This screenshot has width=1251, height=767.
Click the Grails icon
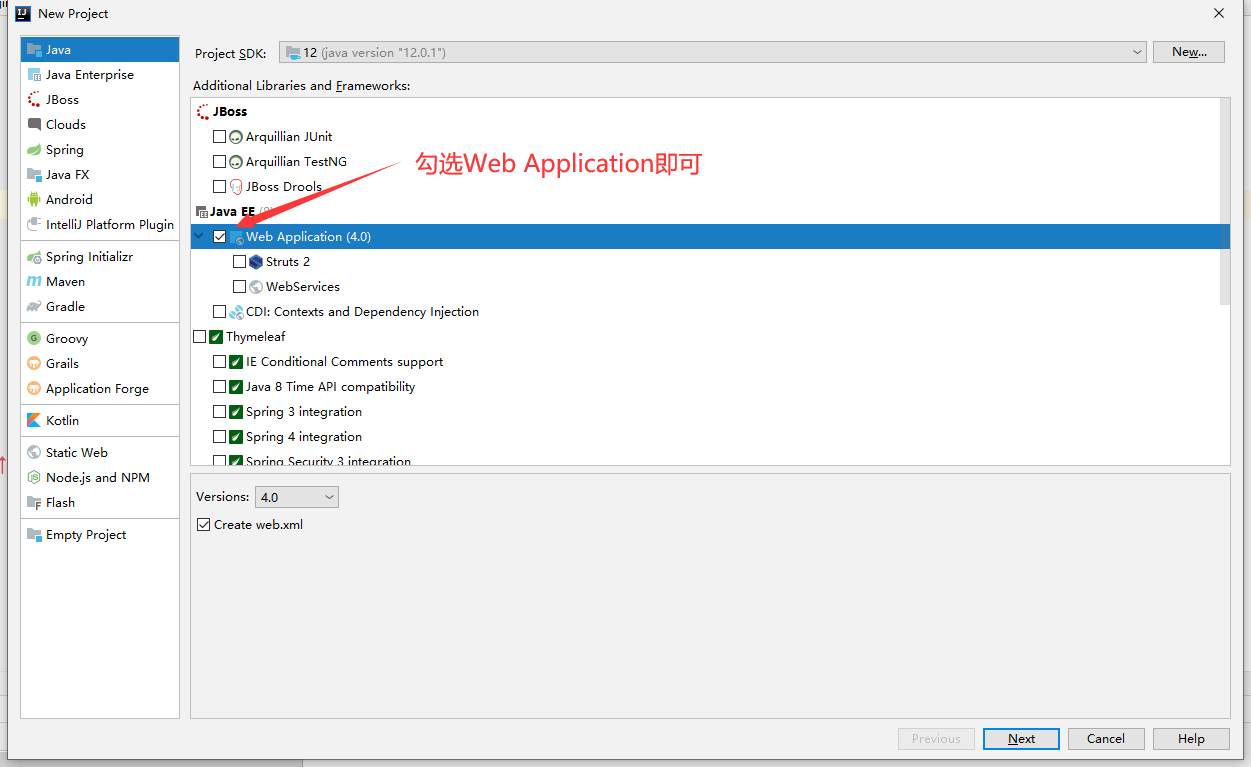pos(34,364)
